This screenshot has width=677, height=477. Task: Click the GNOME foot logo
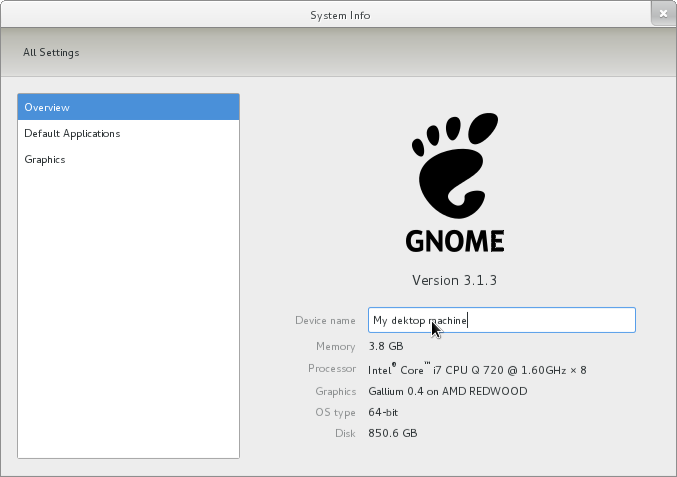[455, 165]
